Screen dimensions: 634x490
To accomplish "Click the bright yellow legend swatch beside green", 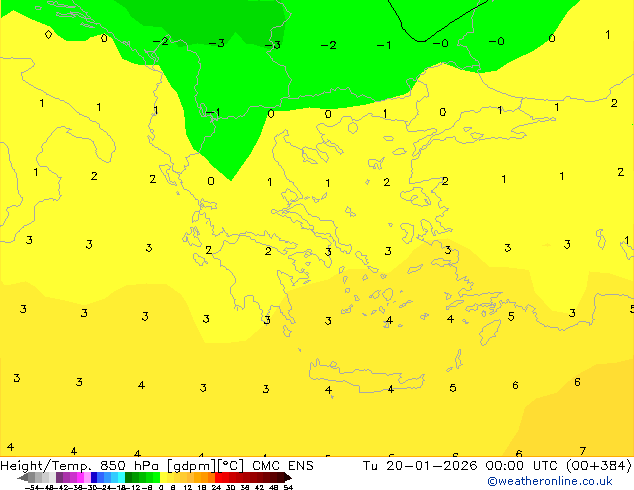I will click(163, 477).
